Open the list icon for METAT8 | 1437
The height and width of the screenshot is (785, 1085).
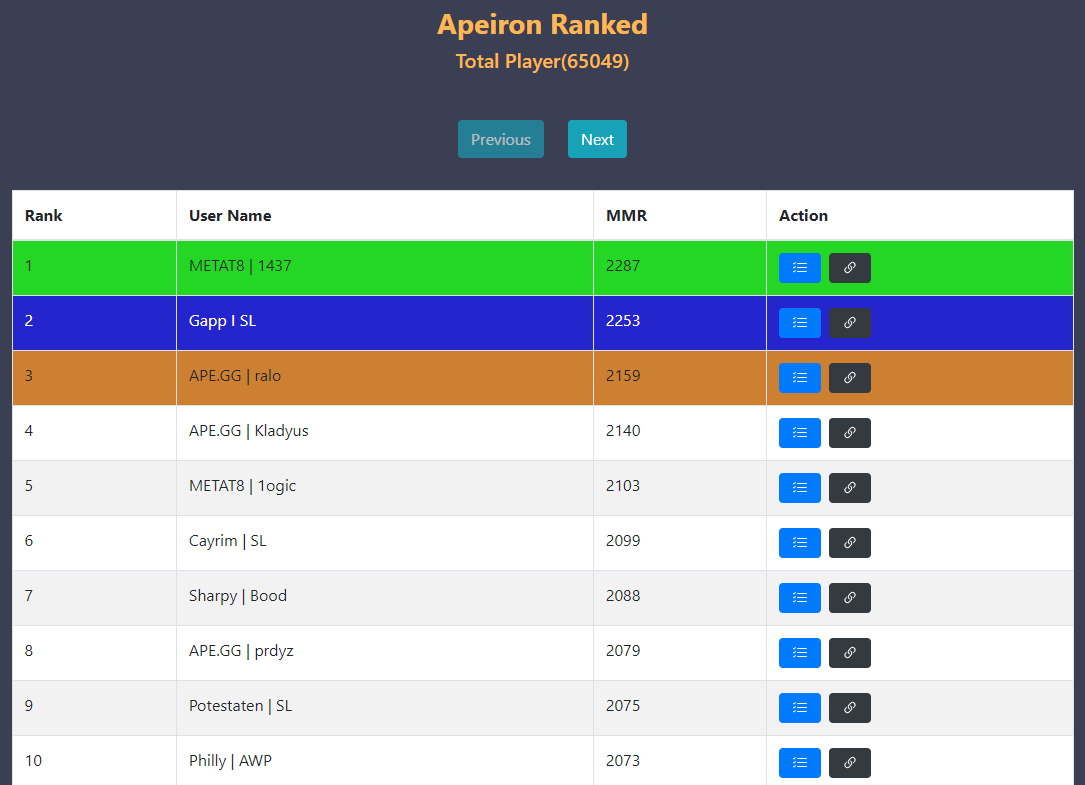[x=799, y=268]
